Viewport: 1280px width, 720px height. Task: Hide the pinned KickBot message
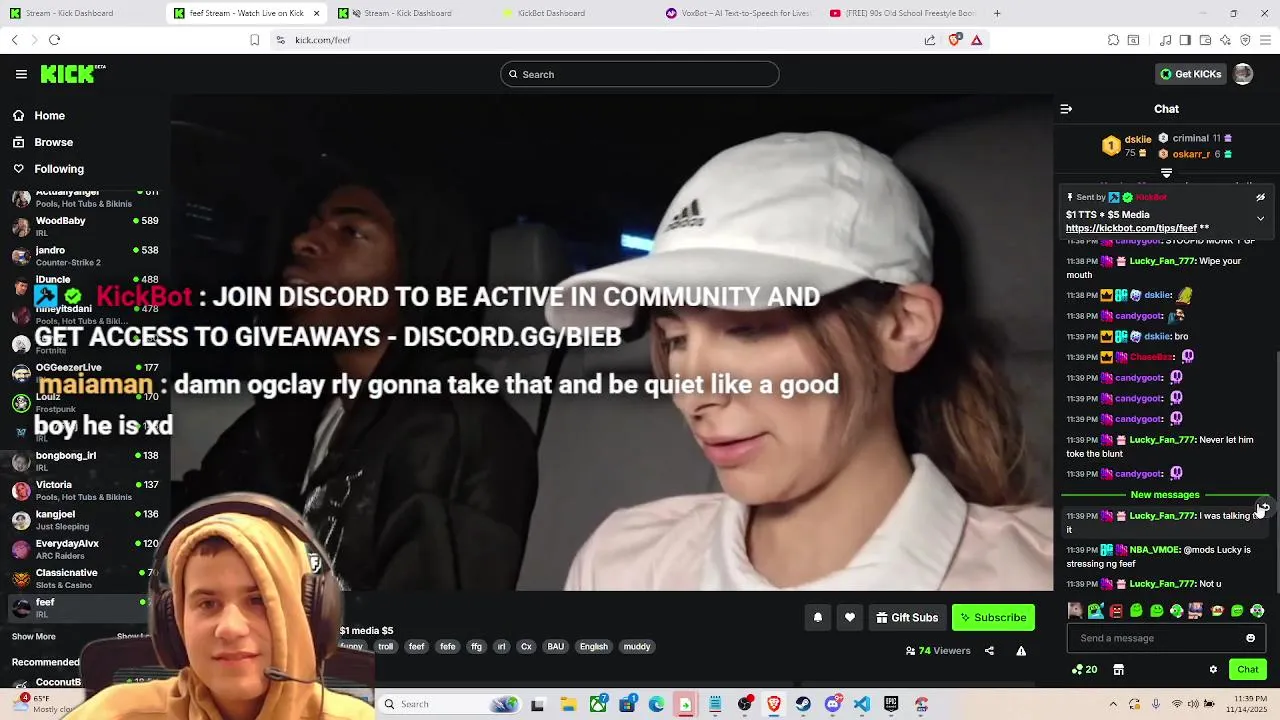pyautogui.click(x=1260, y=198)
